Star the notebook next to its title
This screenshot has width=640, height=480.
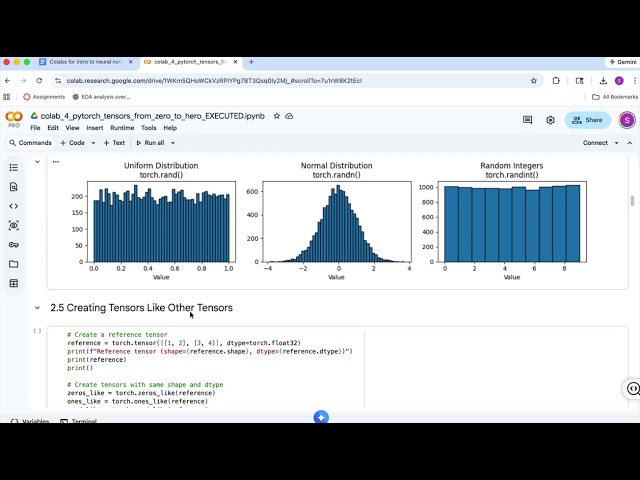point(277,116)
